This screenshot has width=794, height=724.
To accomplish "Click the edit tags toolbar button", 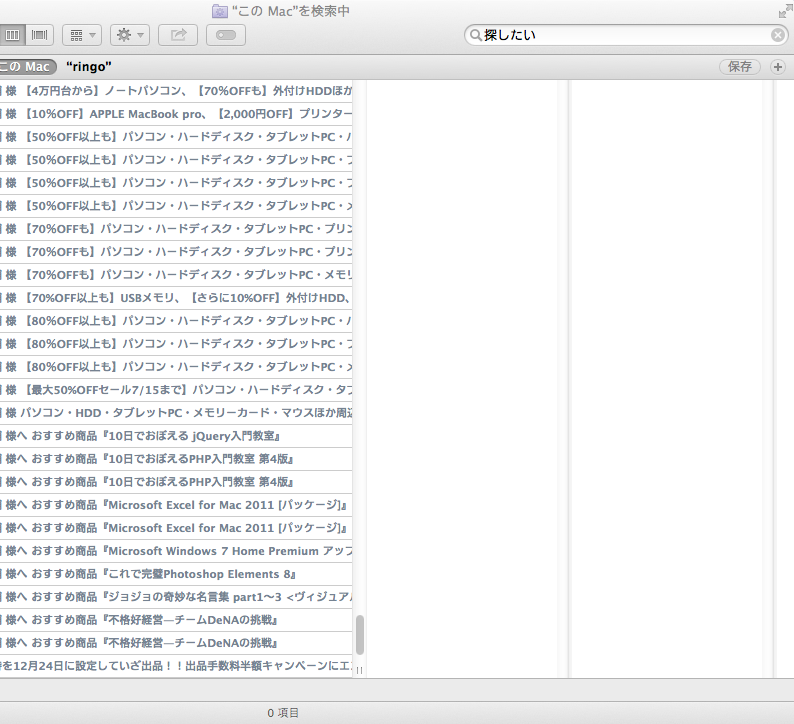I will pyautogui.click(x=226, y=35).
